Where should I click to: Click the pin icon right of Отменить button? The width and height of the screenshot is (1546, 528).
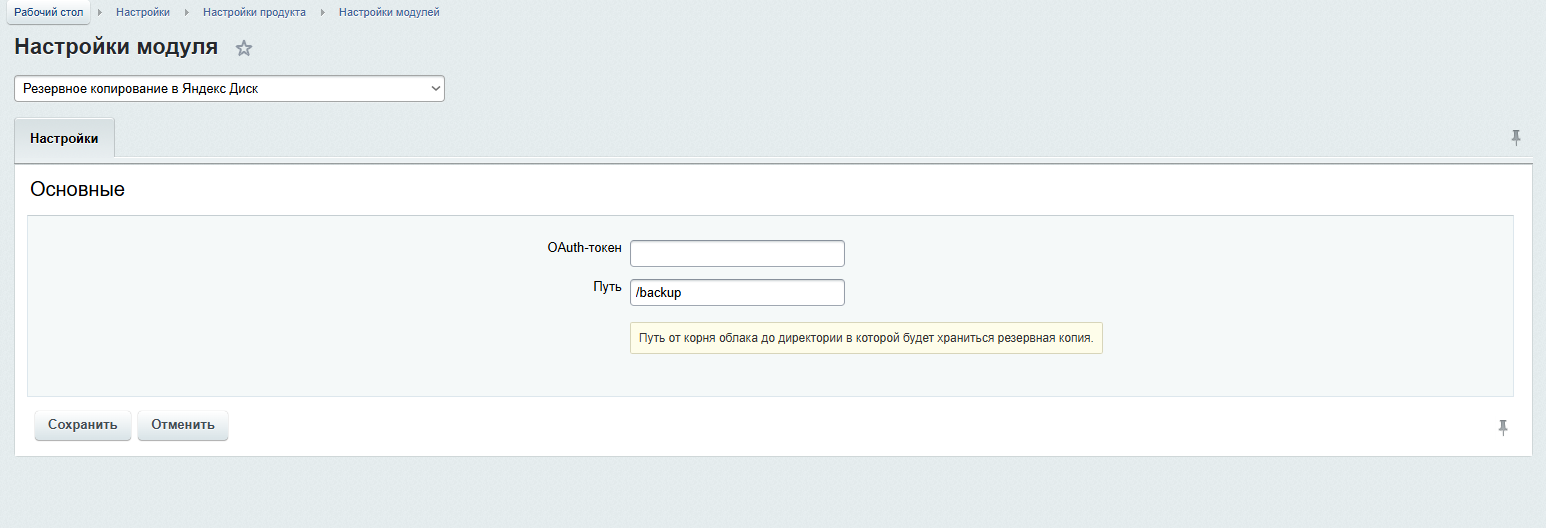pos(1502,428)
